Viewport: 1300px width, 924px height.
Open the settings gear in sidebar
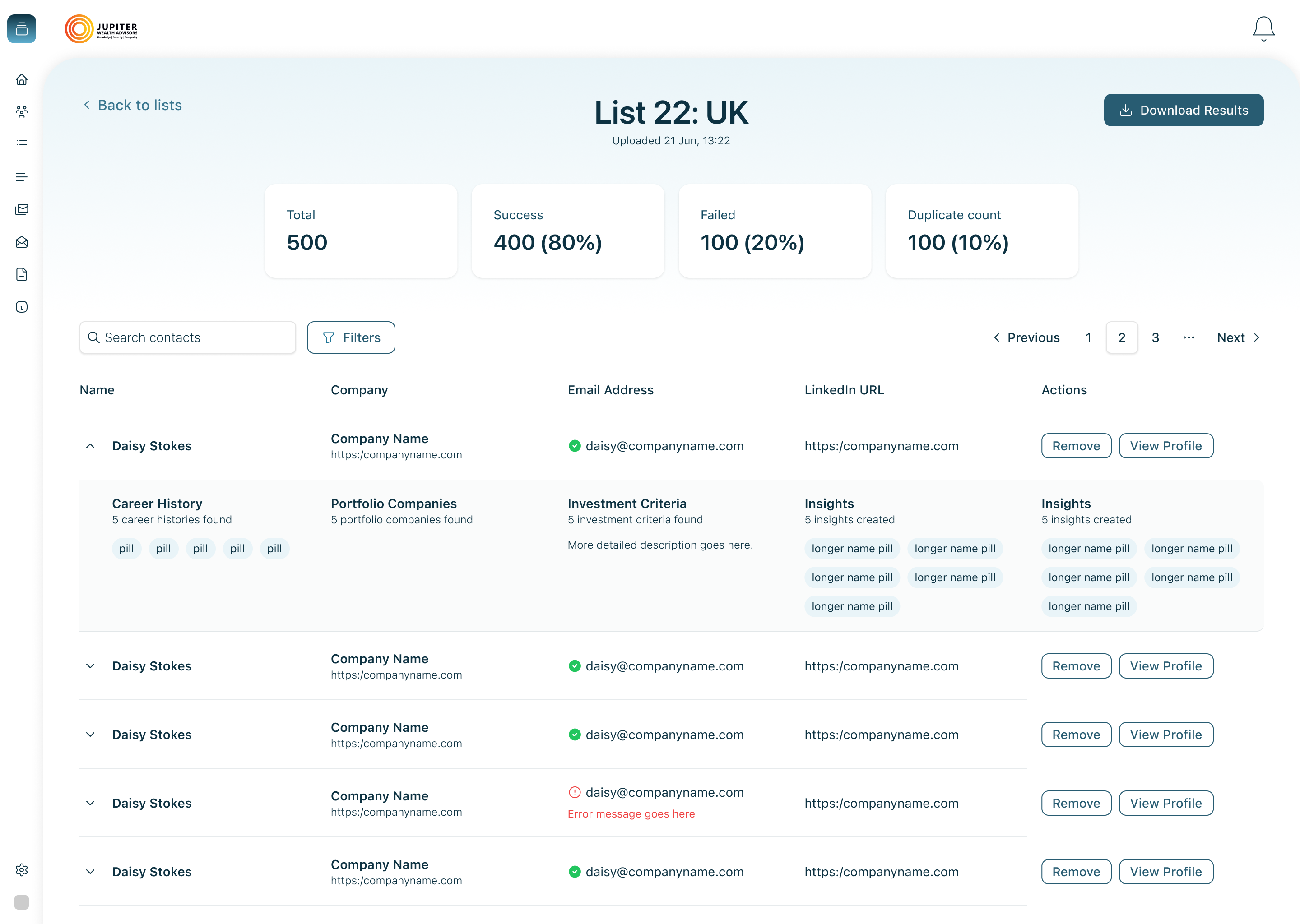[x=22, y=869]
